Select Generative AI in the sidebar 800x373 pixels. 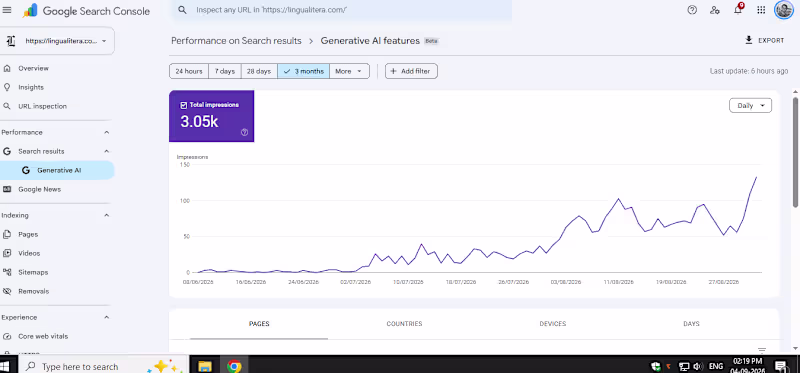coord(57,170)
